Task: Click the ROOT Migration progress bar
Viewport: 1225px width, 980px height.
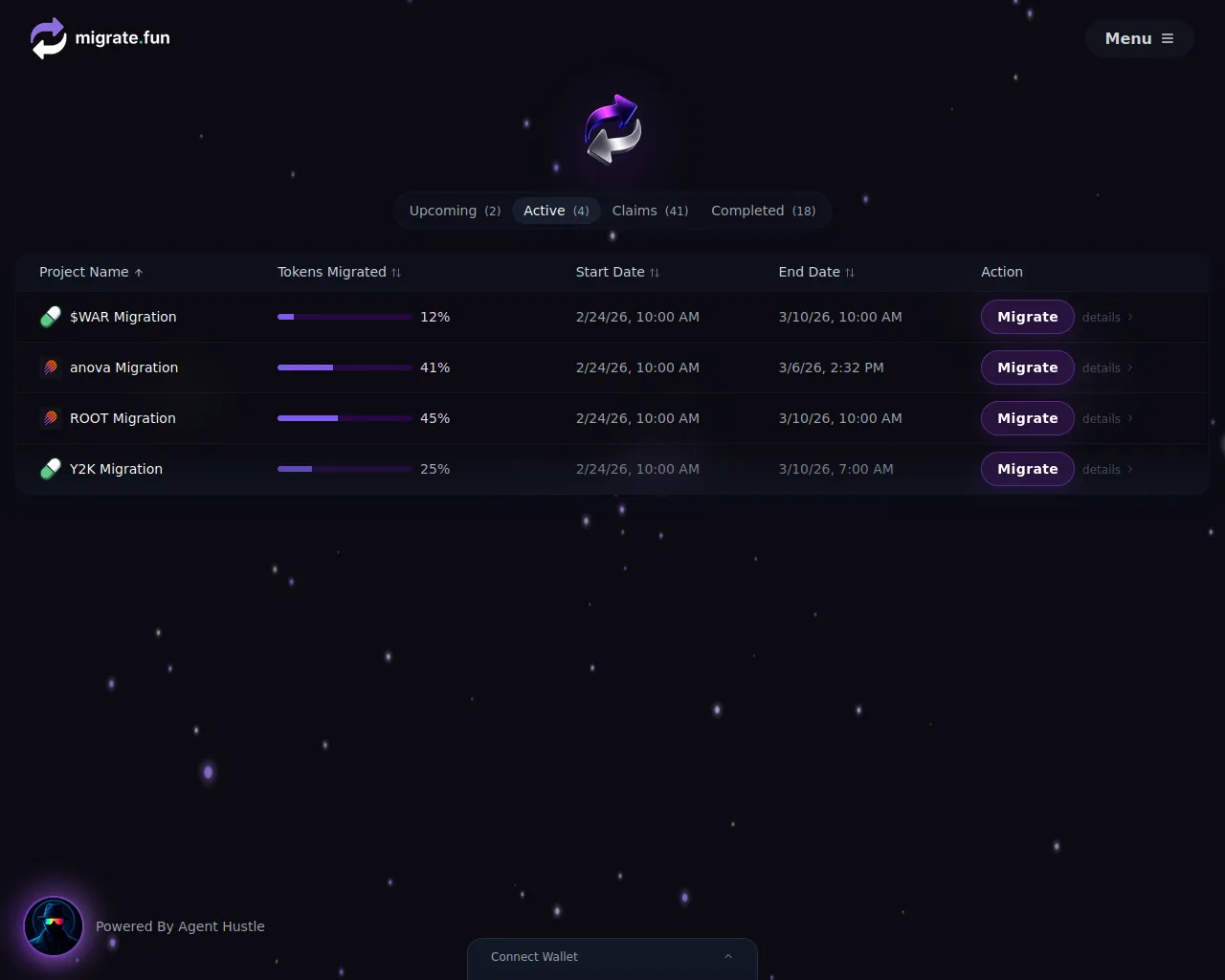Action: click(345, 418)
